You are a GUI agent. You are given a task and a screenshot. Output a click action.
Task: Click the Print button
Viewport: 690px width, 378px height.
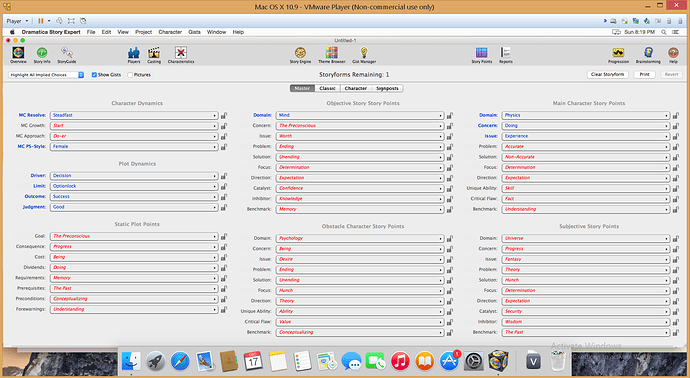645,75
